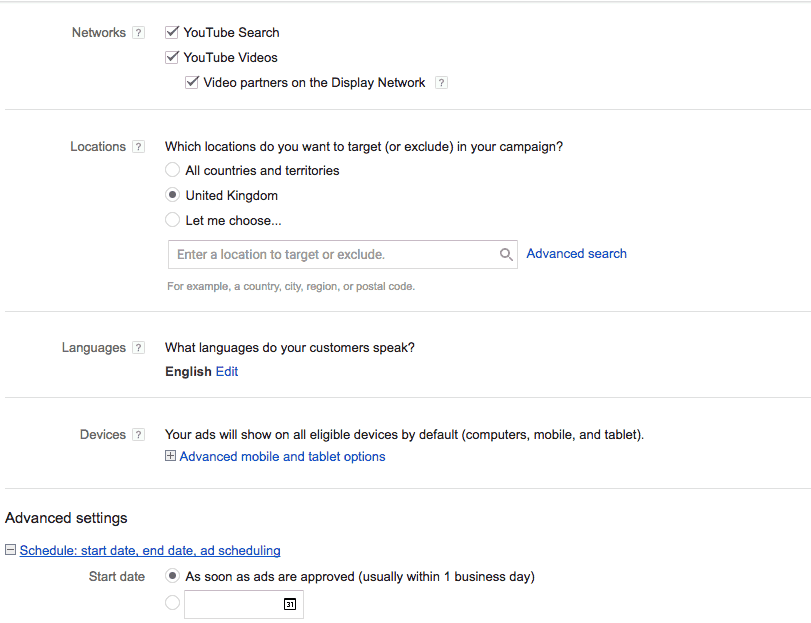
Task: Focus the Enter a location input field
Action: tap(342, 254)
